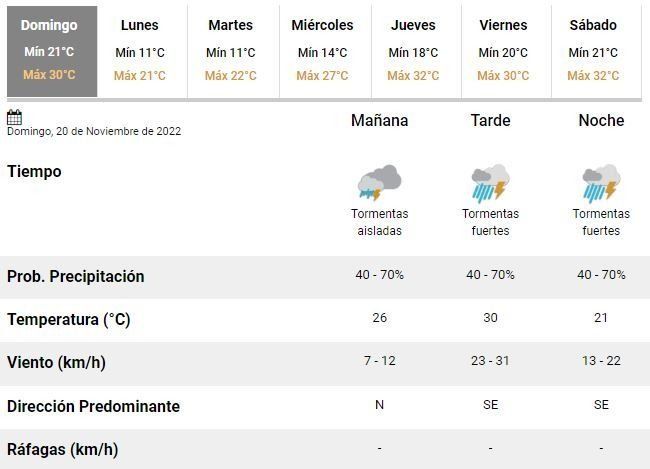
Task: Select the Domingo forecast tab
Action: tap(49, 50)
